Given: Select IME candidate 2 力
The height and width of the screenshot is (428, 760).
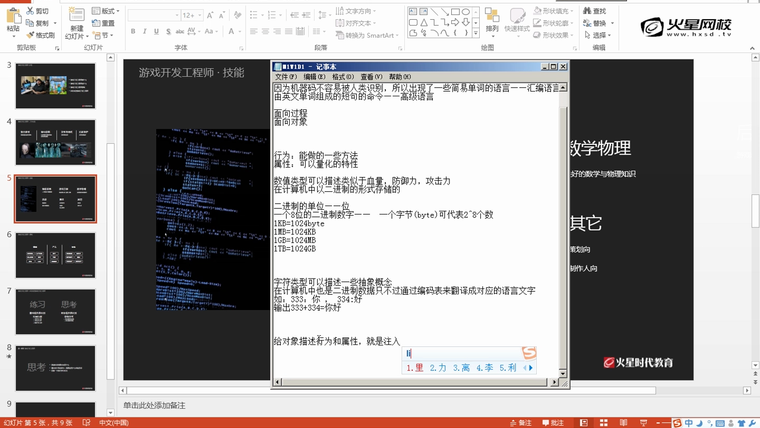Looking at the screenshot, I should coord(437,368).
